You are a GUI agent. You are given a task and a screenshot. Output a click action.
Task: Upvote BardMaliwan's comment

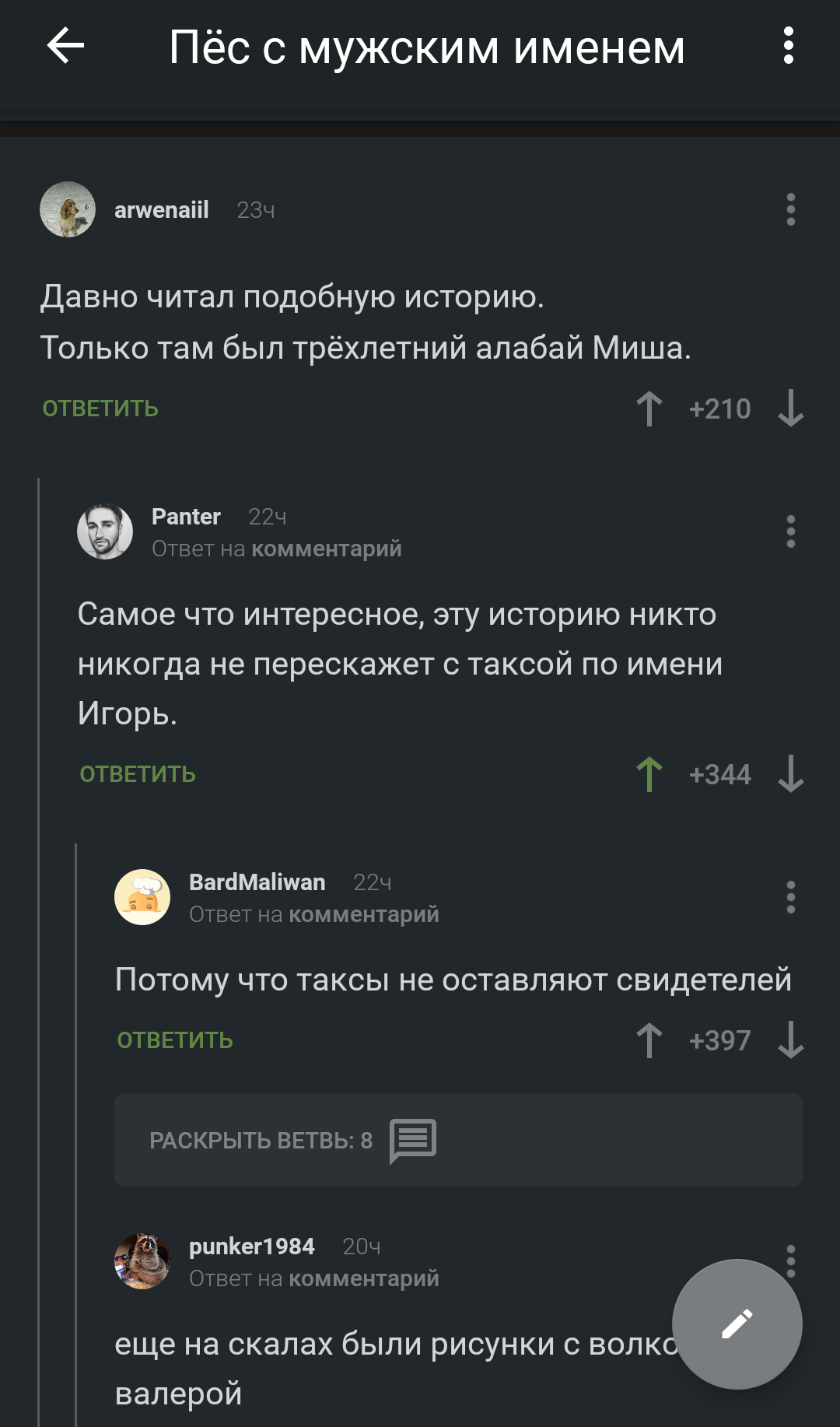point(649,1040)
